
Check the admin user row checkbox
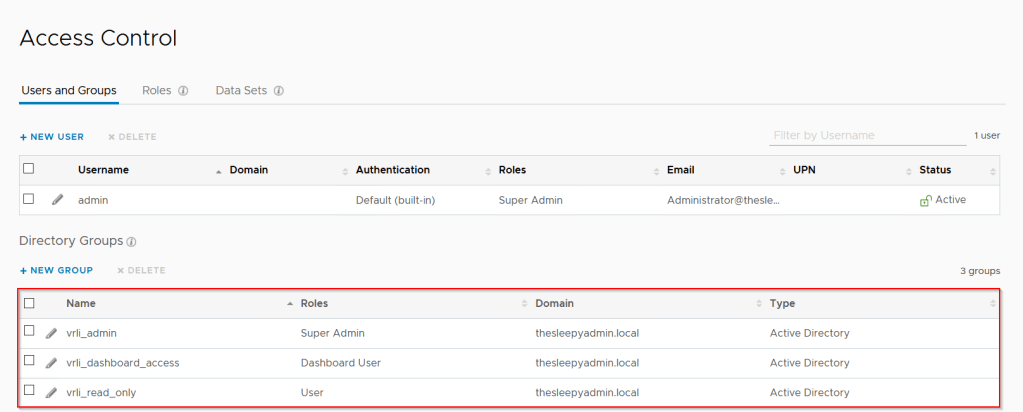29,199
